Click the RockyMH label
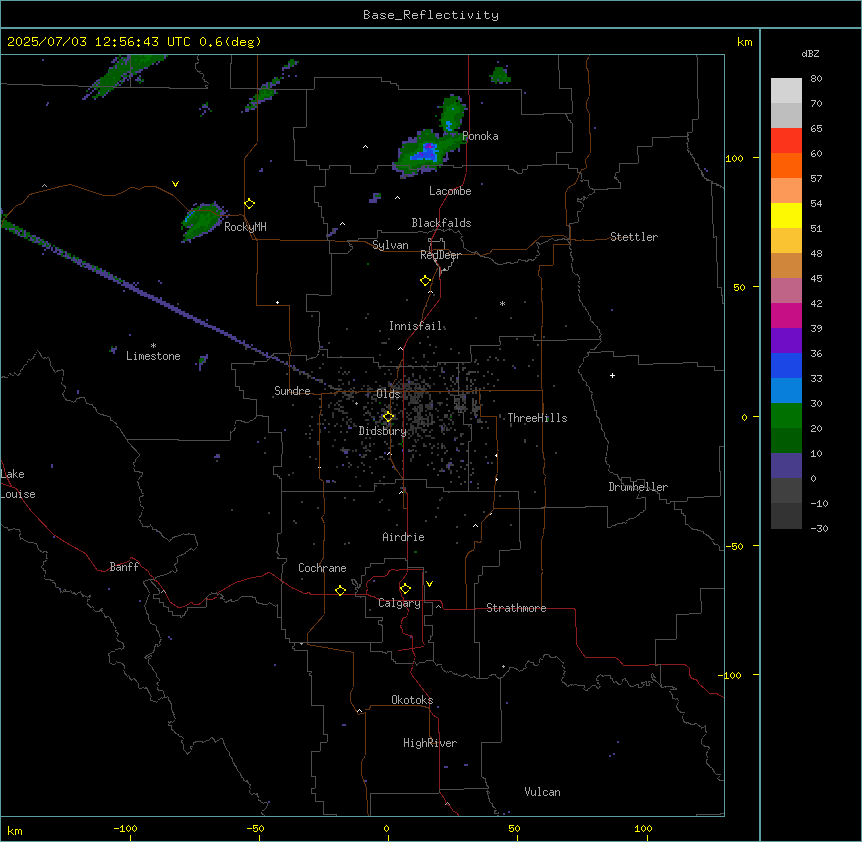Screen dimensions: 862x842 click(245, 227)
